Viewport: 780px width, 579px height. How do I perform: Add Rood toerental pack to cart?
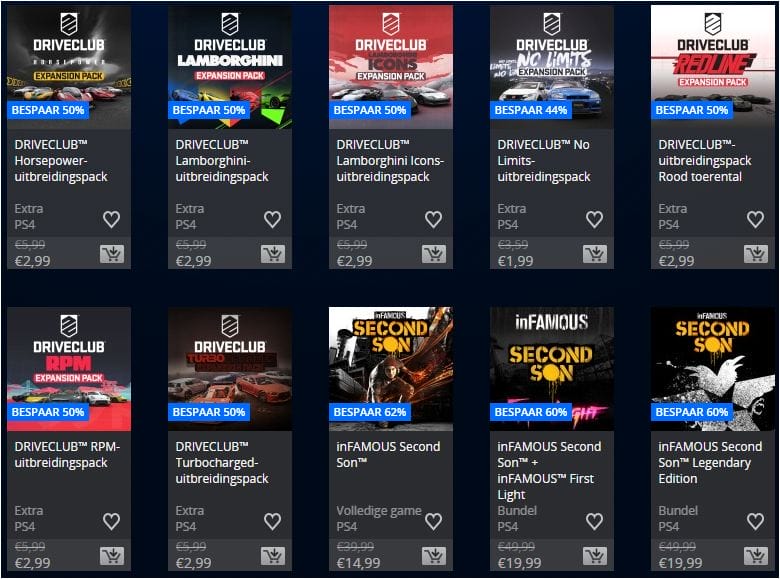pos(756,254)
